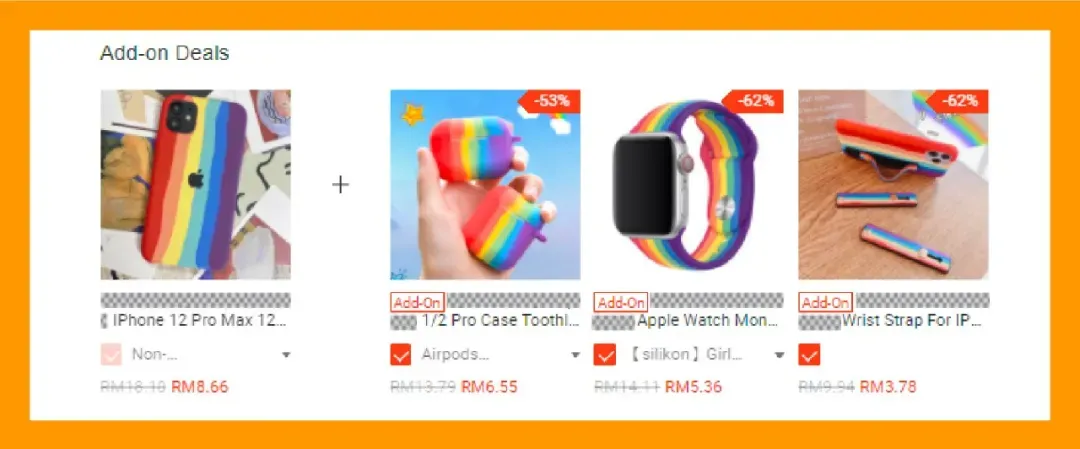The width and height of the screenshot is (1080, 449).
Task: Toggle the disabled iPhone 12 case checkbox
Action: 111,355
